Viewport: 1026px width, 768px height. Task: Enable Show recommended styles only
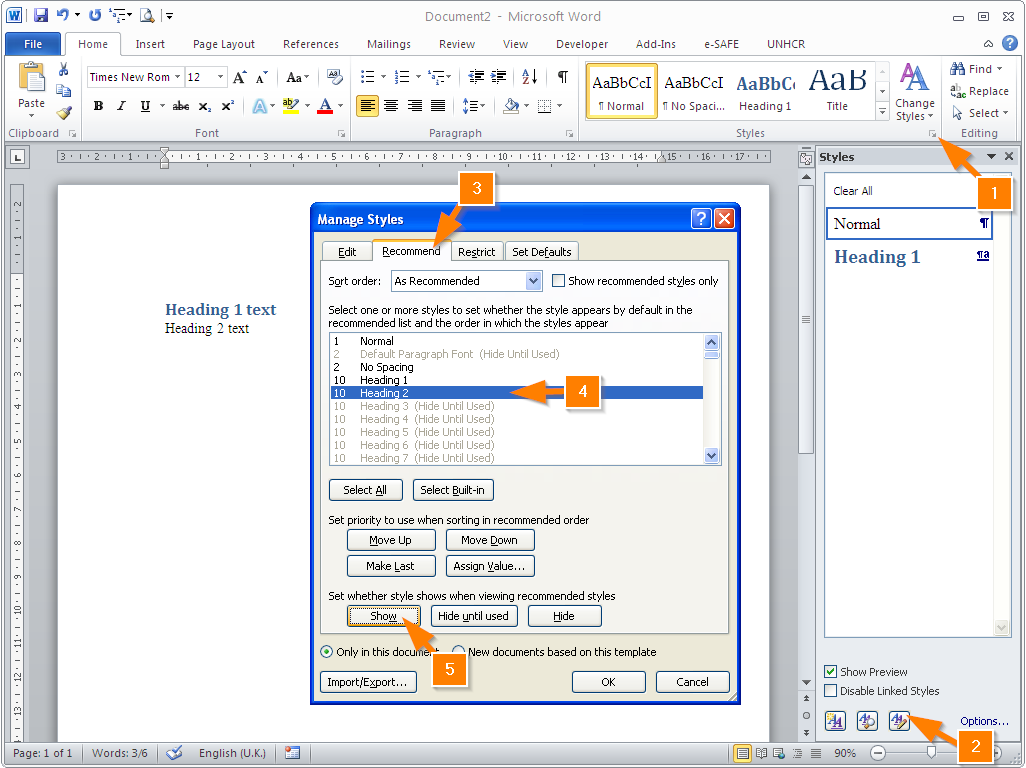tap(557, 281)
